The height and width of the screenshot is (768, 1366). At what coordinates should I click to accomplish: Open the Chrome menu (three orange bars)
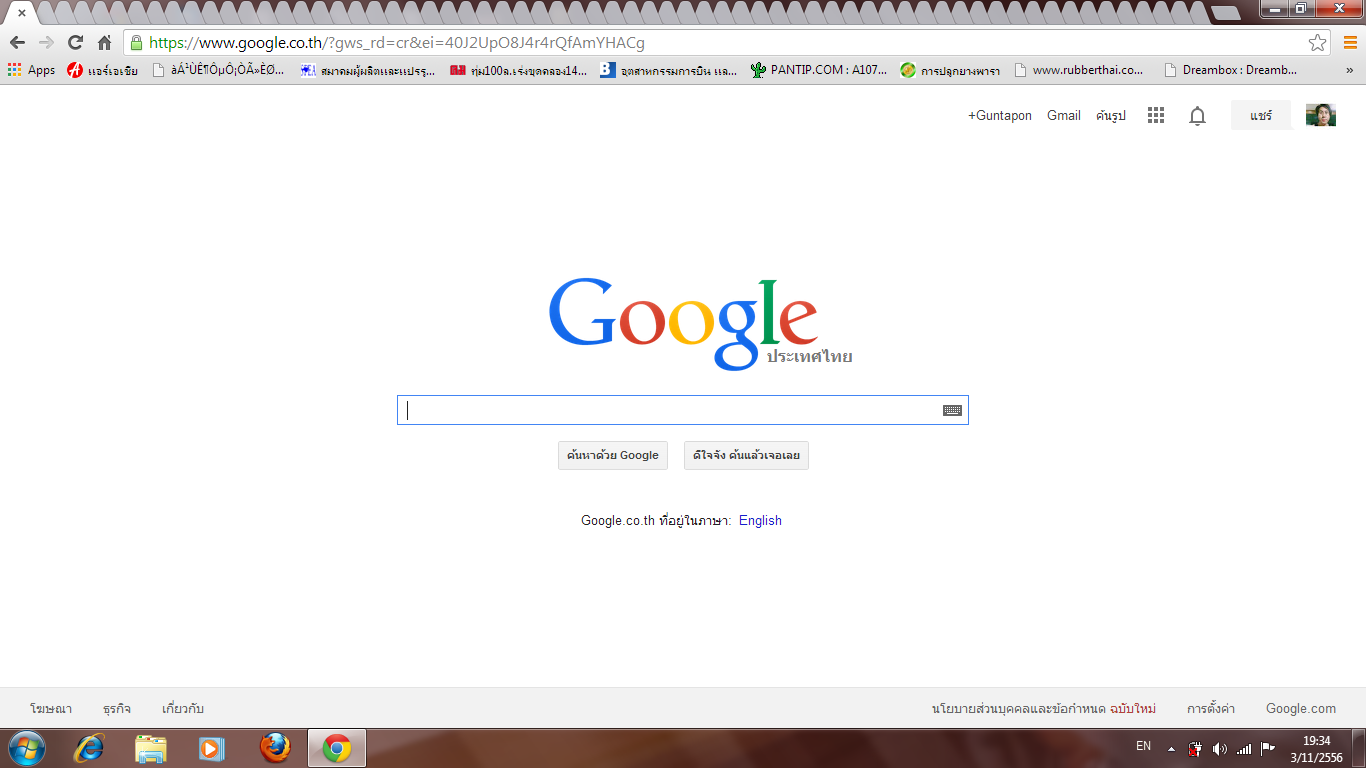pyautogui.click(x=1350, y=42)
